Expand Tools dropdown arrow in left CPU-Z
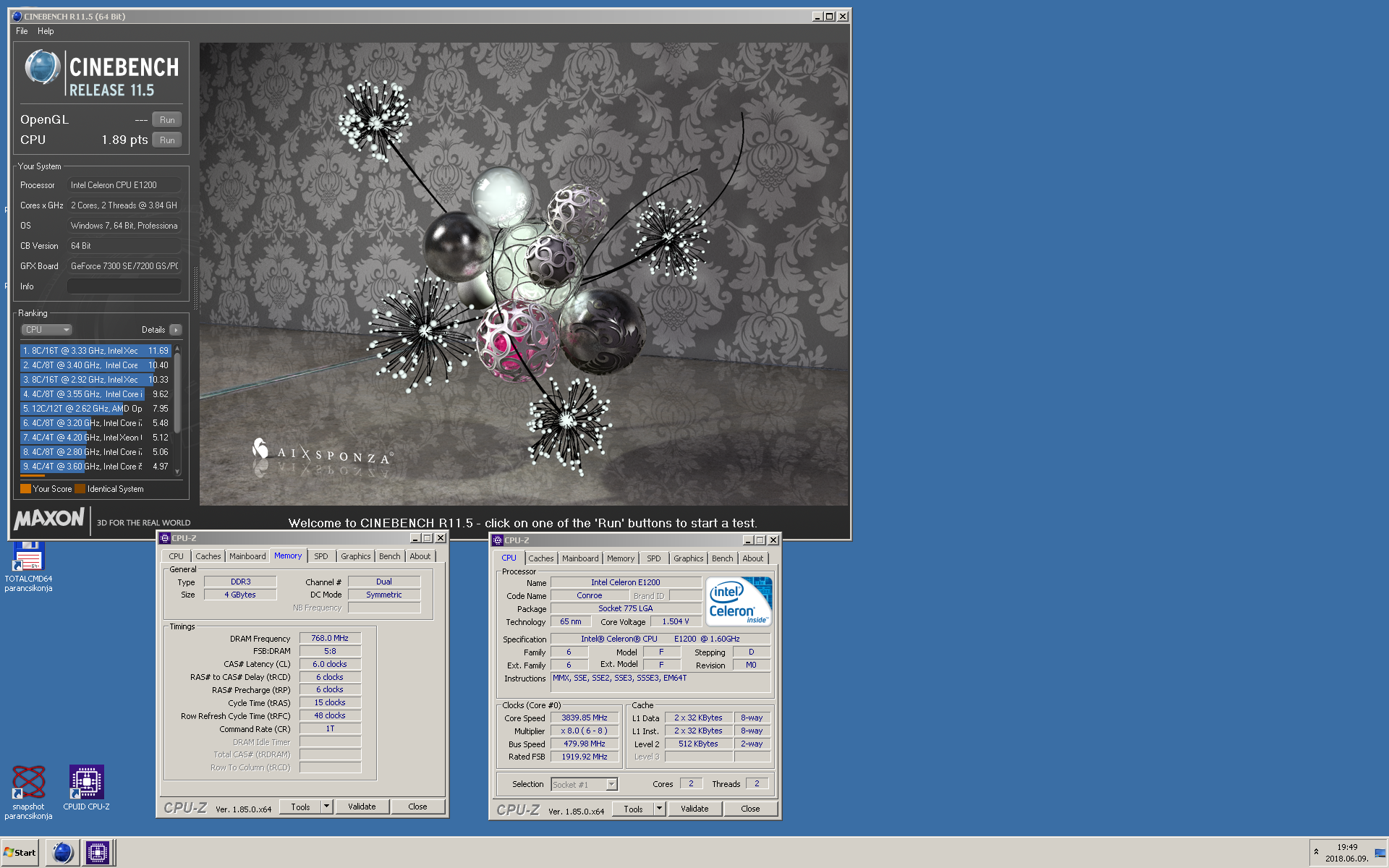This screenshot has height=868, width=1389. pyautogui.click(x=326, y=807)
